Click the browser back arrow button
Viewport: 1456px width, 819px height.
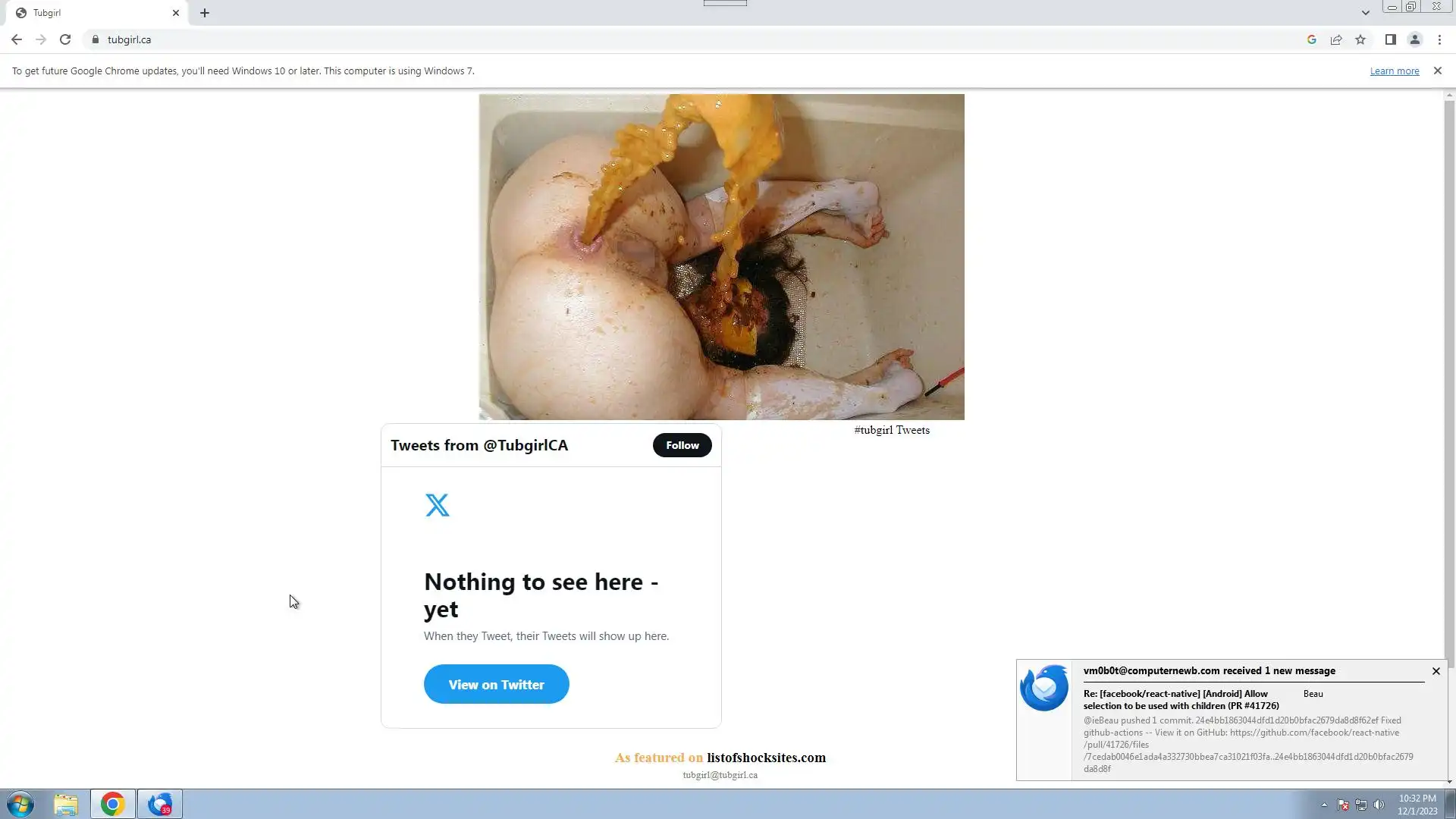click(x=17, y=39)
